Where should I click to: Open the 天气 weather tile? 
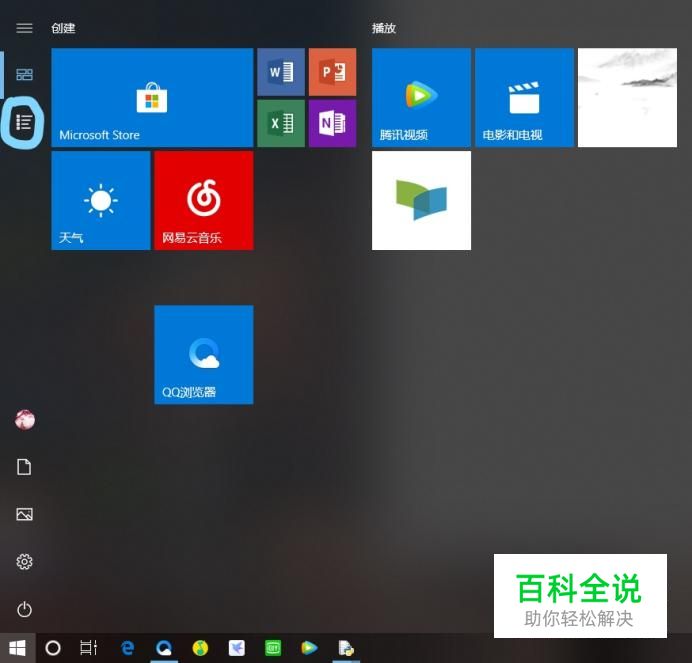101,201
